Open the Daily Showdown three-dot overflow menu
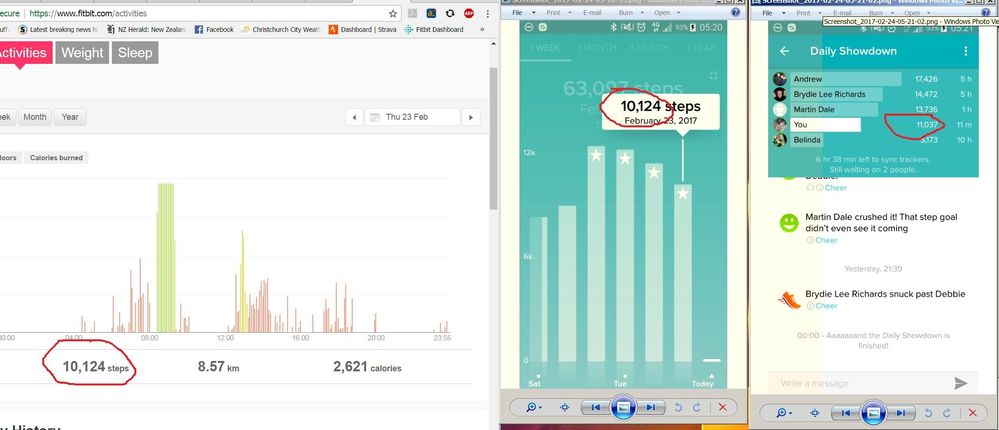This screenshot has height=430, width=999. coord(966,51)
